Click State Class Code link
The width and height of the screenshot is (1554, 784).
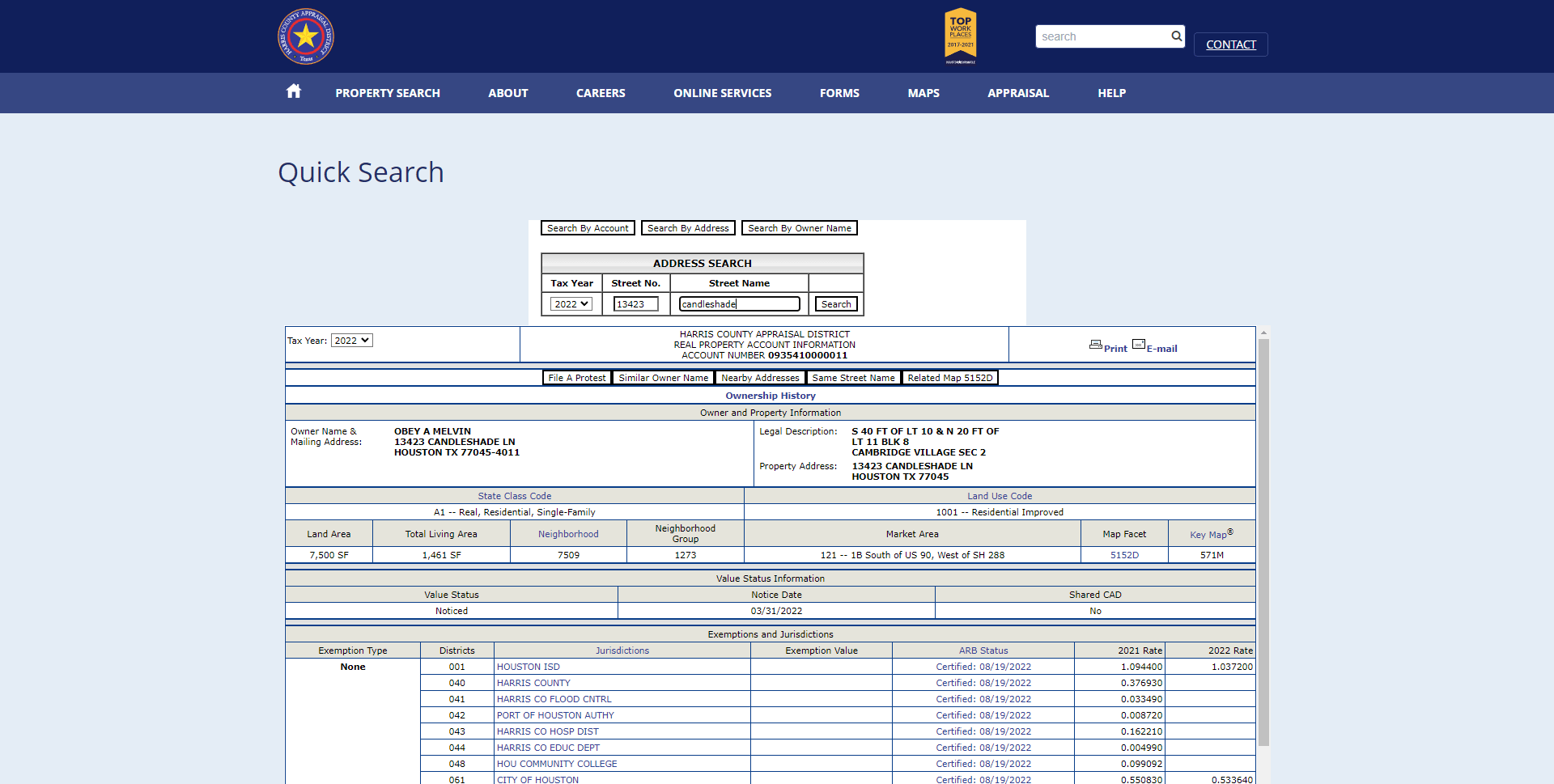(x=515, y=496)
